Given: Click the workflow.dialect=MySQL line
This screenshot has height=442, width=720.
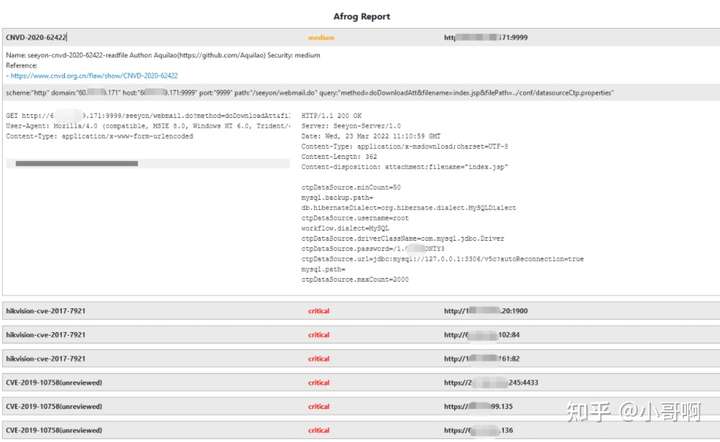Looking at the screenshot, I should (x=345, y=228).
